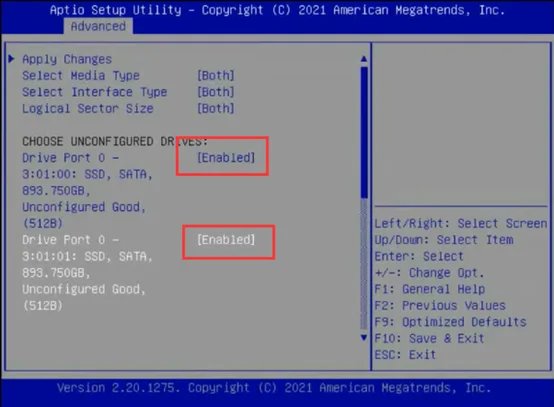The height and width of the screenshot is (407, 554).
Task: Click 'CHOOSE UNCONFIGURED DRIVES:' heading
Action: point(115,141)
